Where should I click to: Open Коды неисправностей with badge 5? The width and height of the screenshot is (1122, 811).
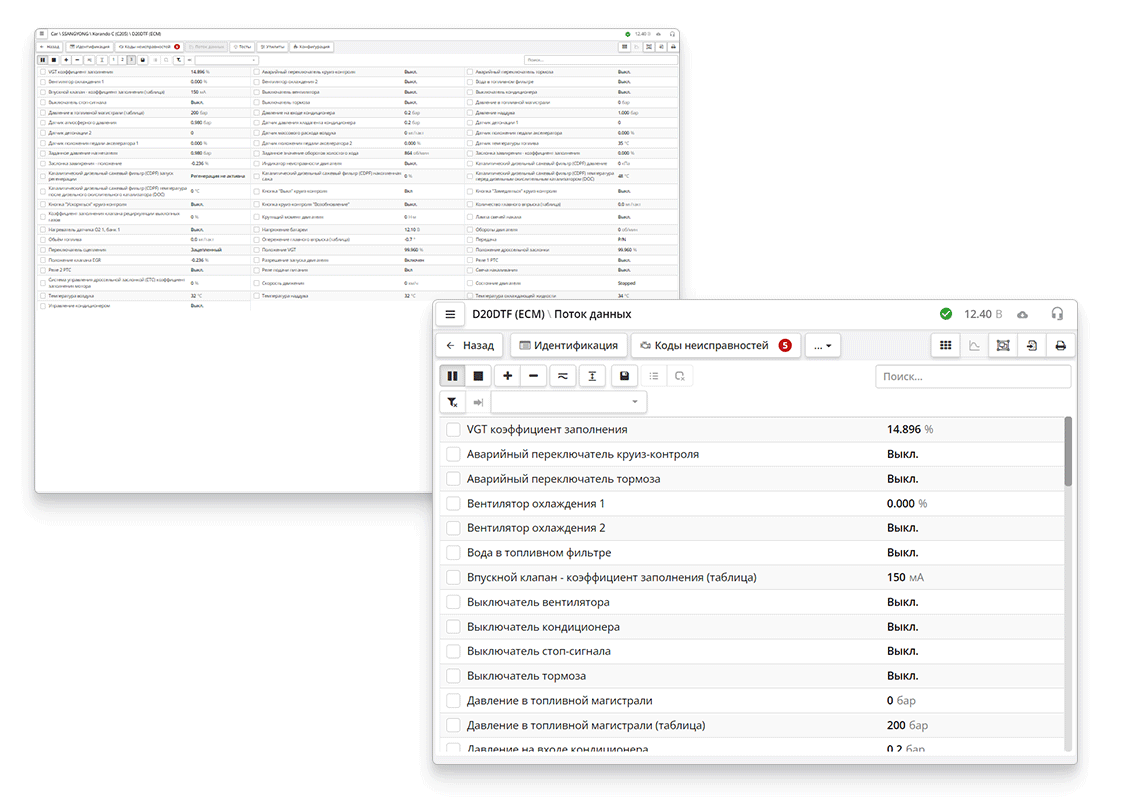[x=715, y=345]
